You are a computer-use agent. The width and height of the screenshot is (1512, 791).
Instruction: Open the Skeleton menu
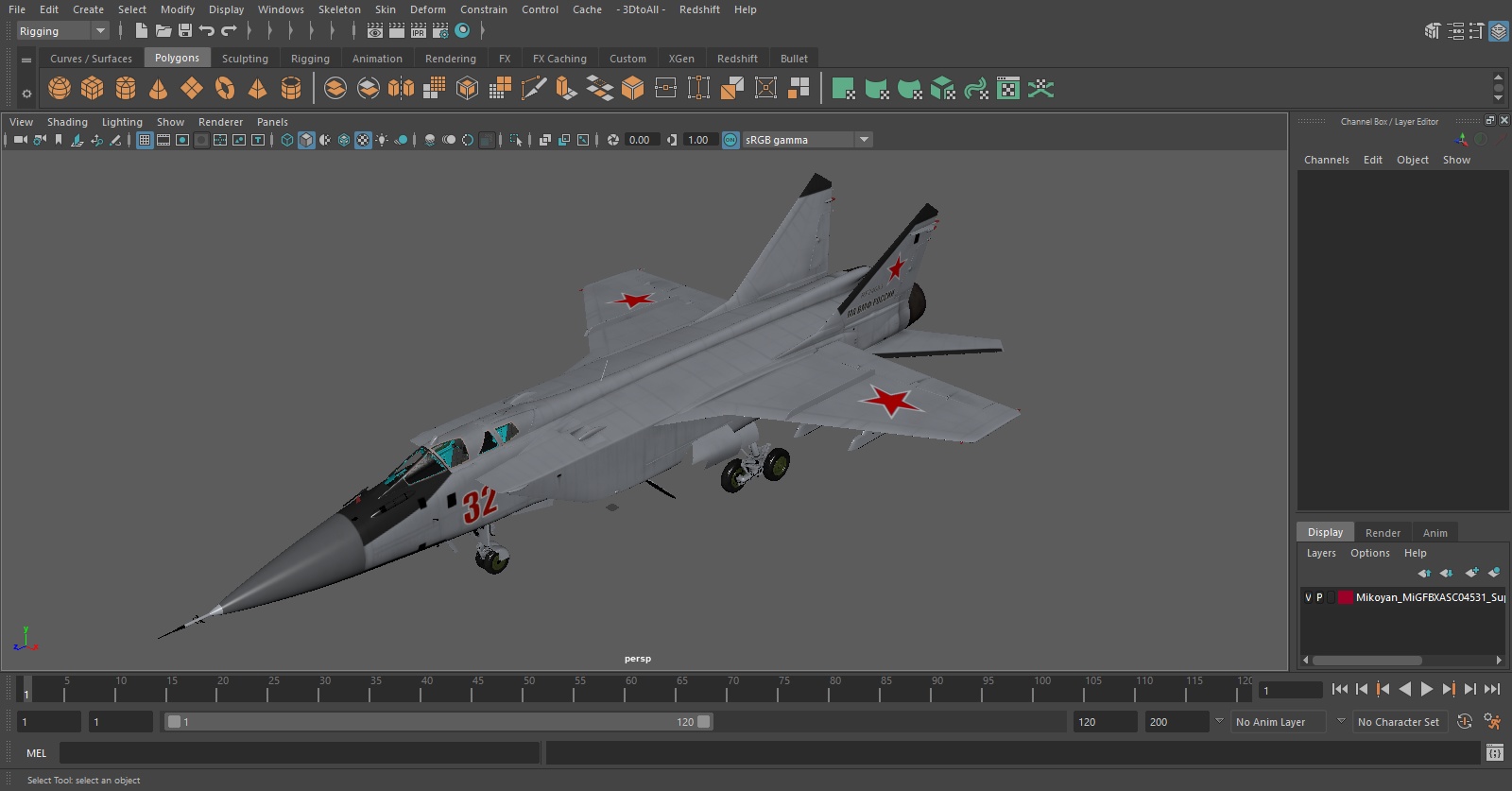click(x=339, y=9)
